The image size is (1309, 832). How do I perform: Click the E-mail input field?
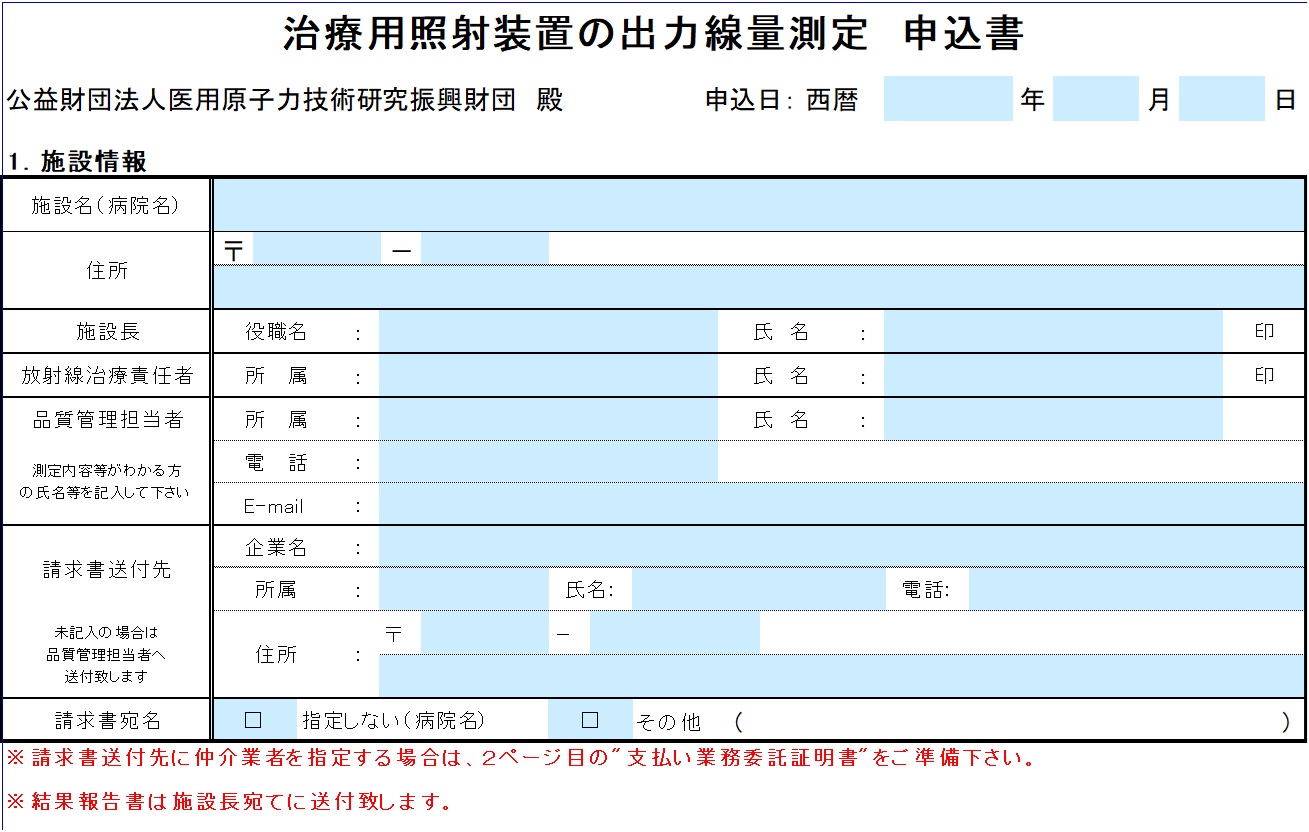click(841, 505)
